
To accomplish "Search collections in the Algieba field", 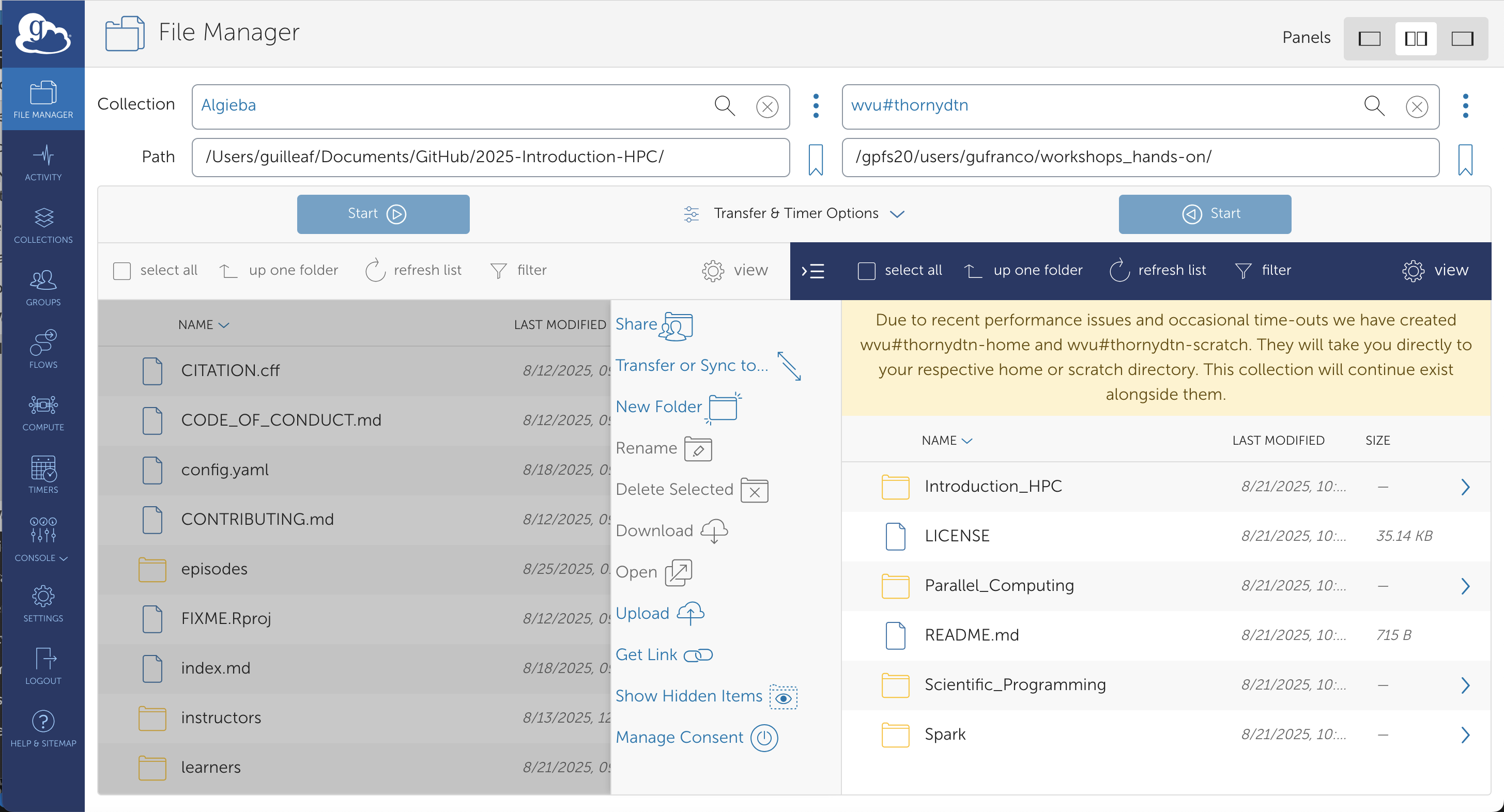I will (x=725, y=105).
